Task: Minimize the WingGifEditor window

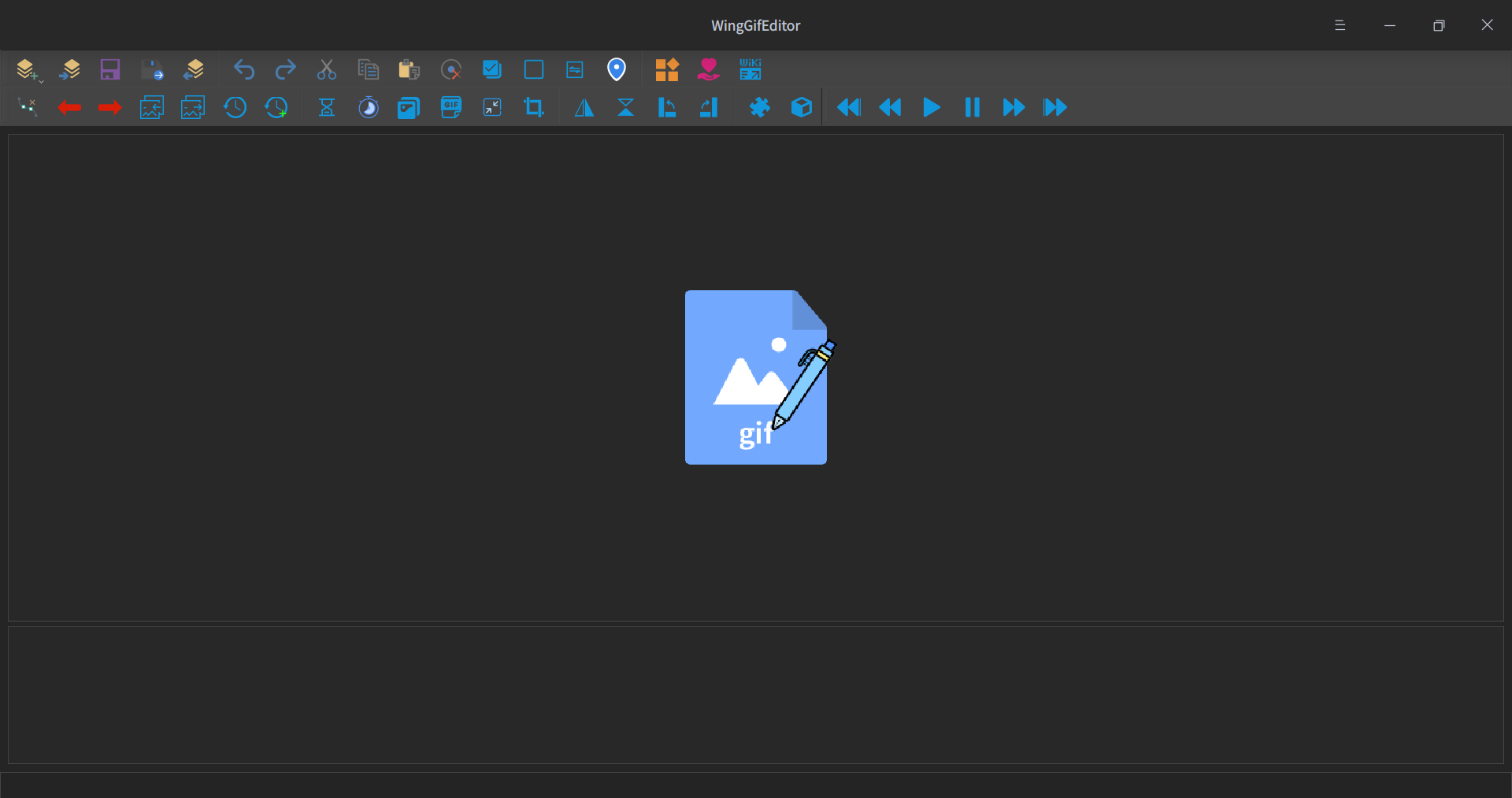Action: (1390, 25)
